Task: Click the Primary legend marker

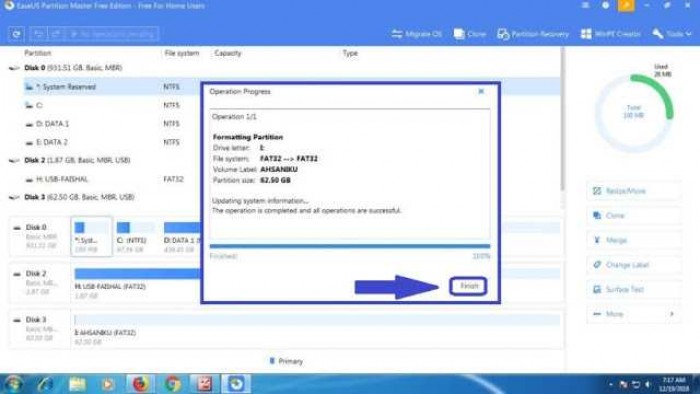Action: (x=272, y=361)
